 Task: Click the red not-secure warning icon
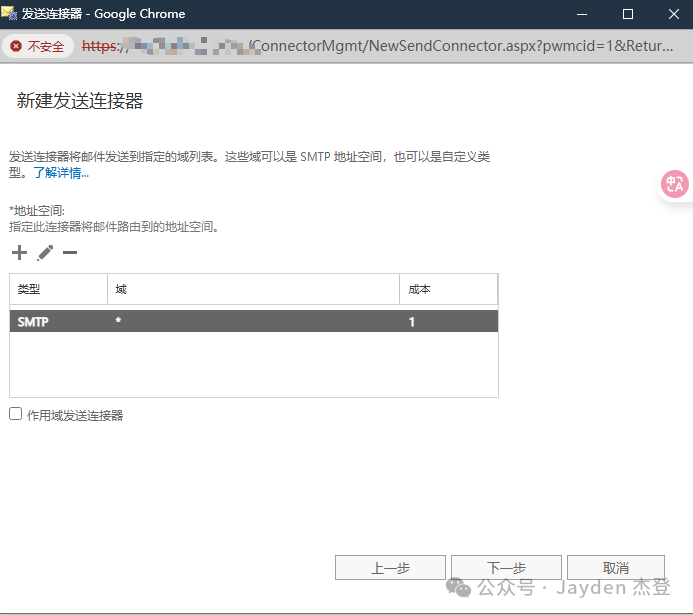[16, 46]
